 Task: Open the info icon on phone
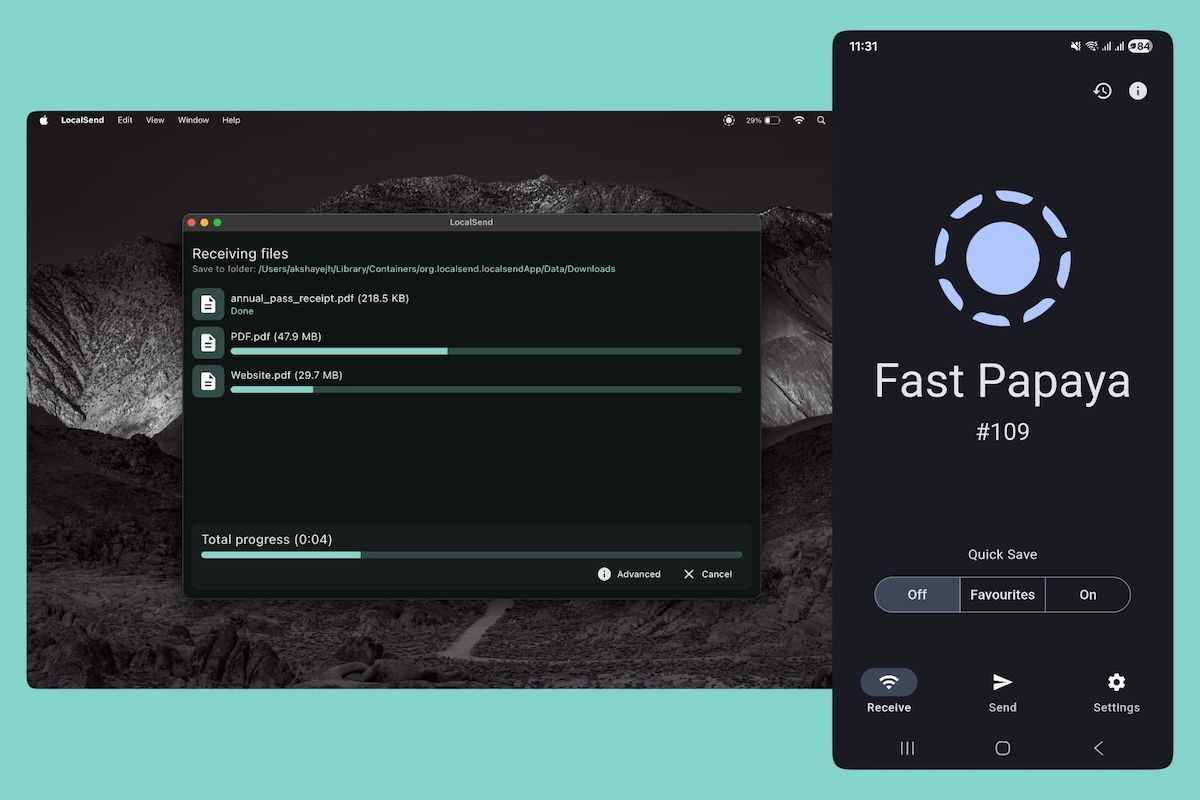point(1138,91)
